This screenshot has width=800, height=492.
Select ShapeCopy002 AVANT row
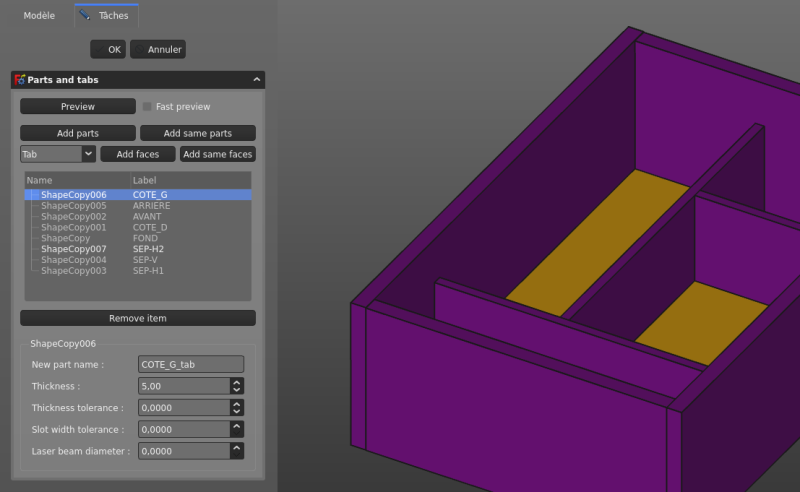[138, 216]
